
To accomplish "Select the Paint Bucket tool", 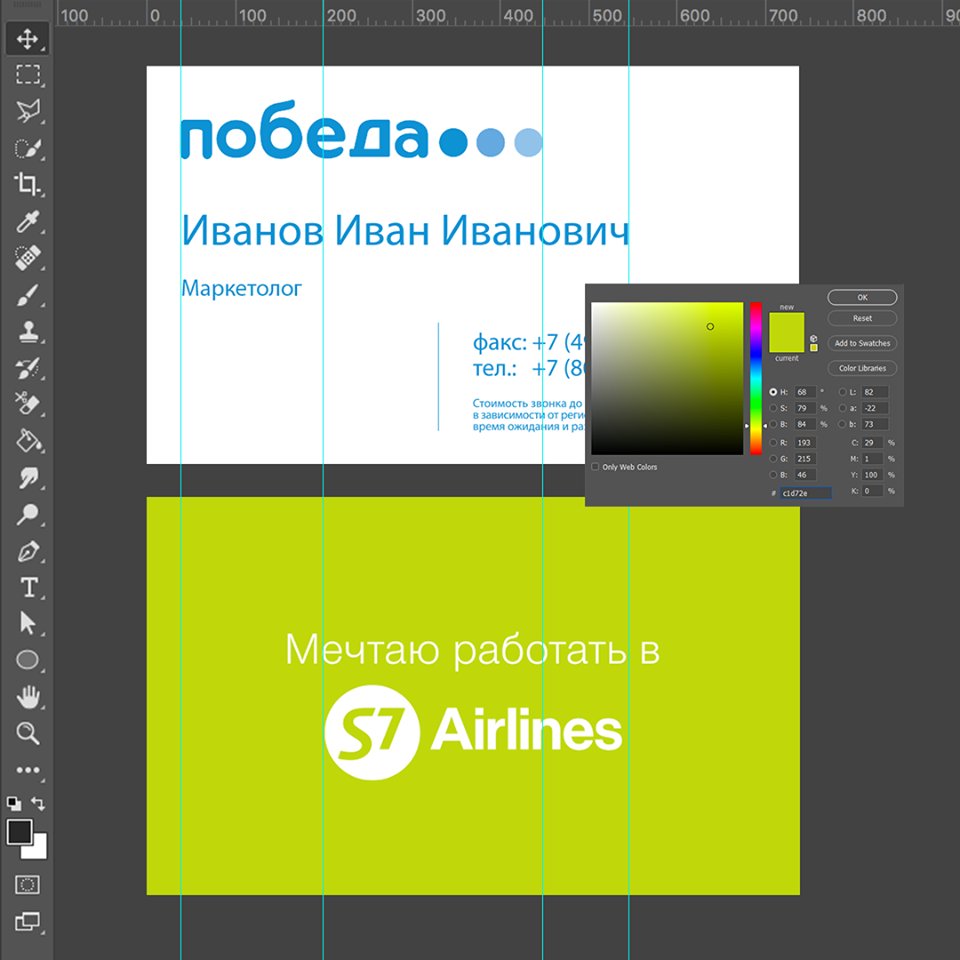I will tap(27, 440).
